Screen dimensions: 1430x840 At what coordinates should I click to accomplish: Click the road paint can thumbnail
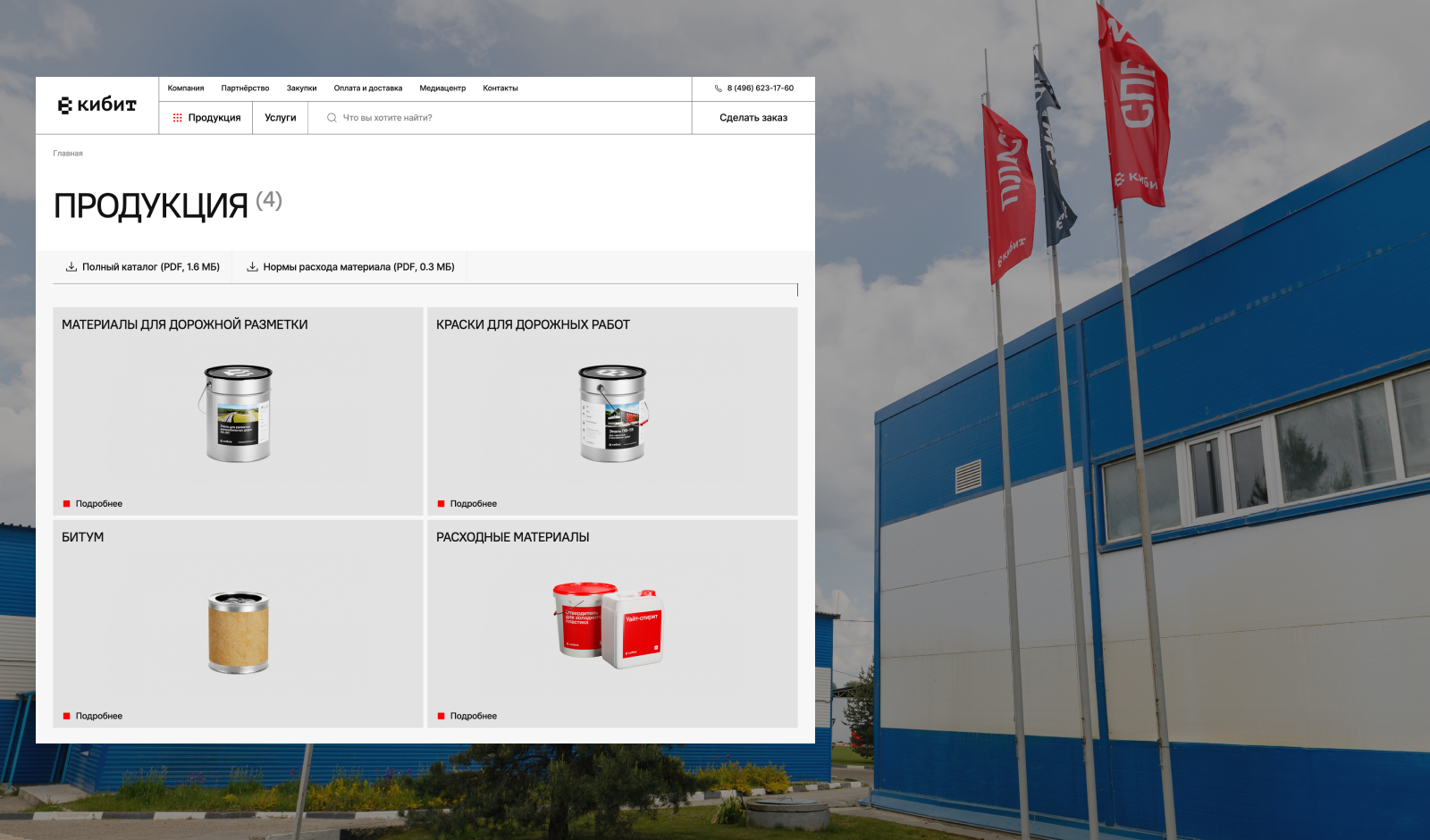(612, 413)
